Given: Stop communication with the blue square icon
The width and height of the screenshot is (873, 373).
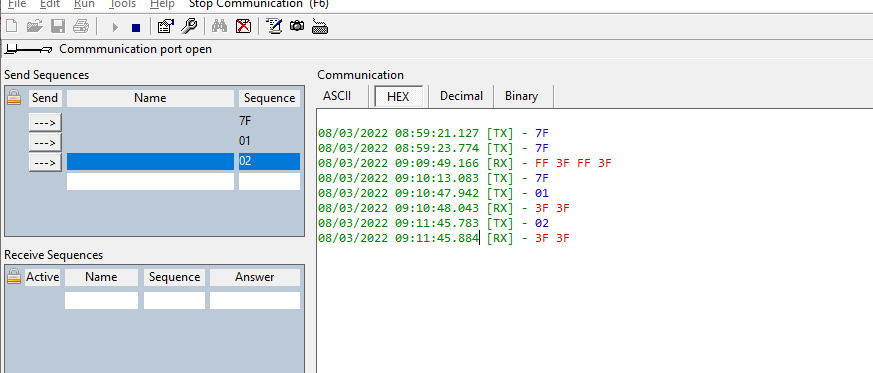Looking at the screenshot, I should tap(136, 27).
